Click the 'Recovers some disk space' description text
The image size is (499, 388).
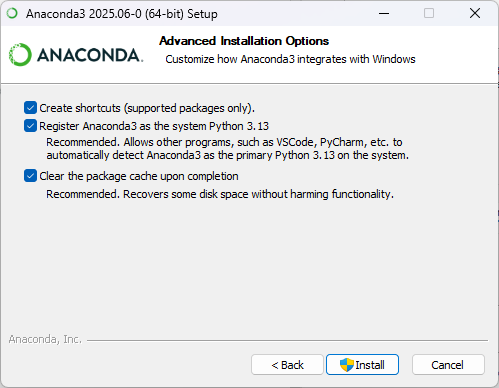pos(220,194)
